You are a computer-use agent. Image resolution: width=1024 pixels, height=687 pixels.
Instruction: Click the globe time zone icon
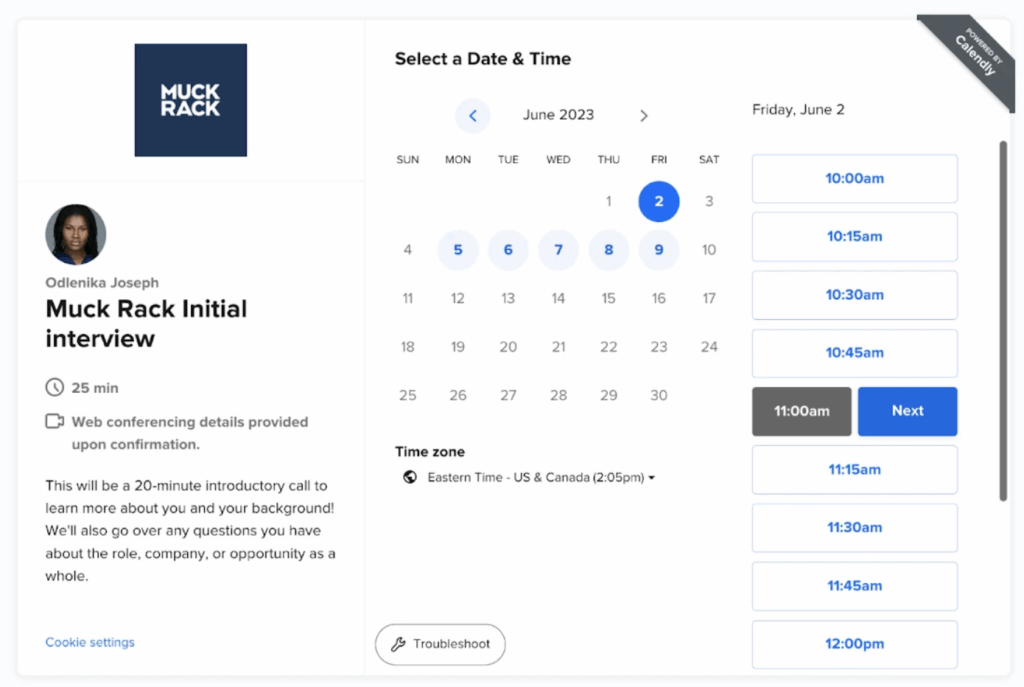point(410,477)
